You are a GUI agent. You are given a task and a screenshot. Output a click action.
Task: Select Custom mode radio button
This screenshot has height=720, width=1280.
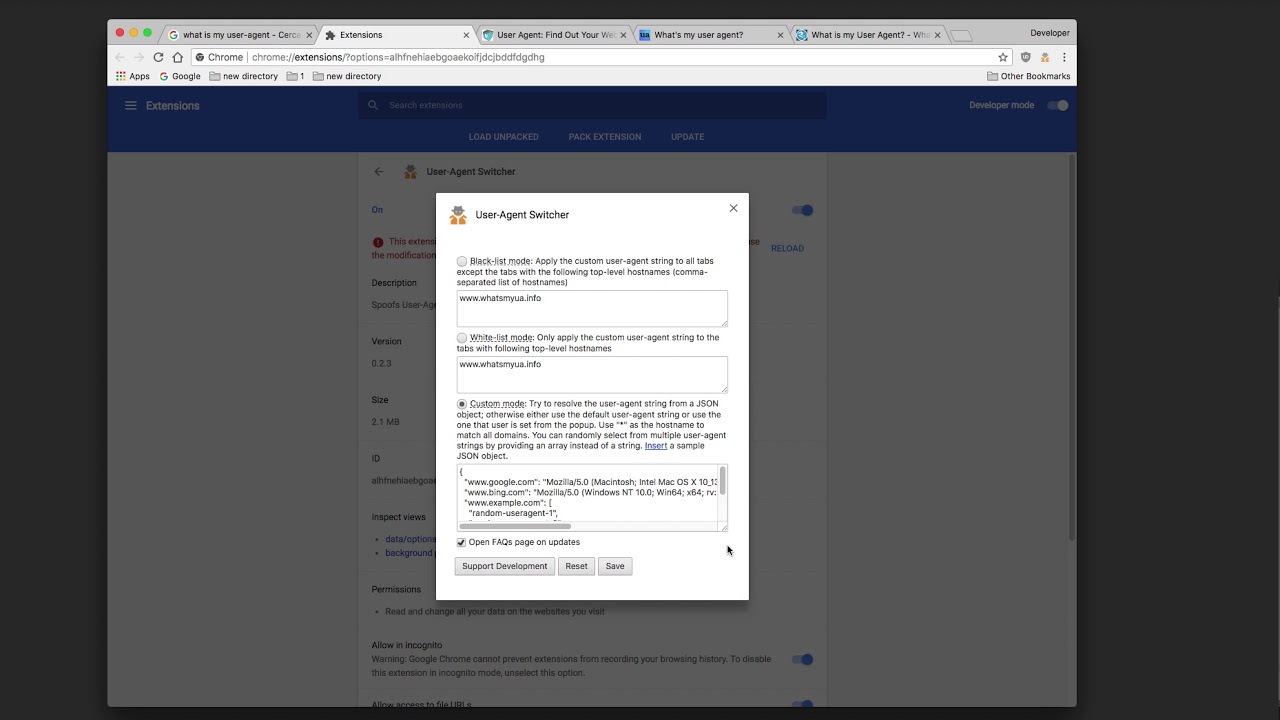point(462,404)
